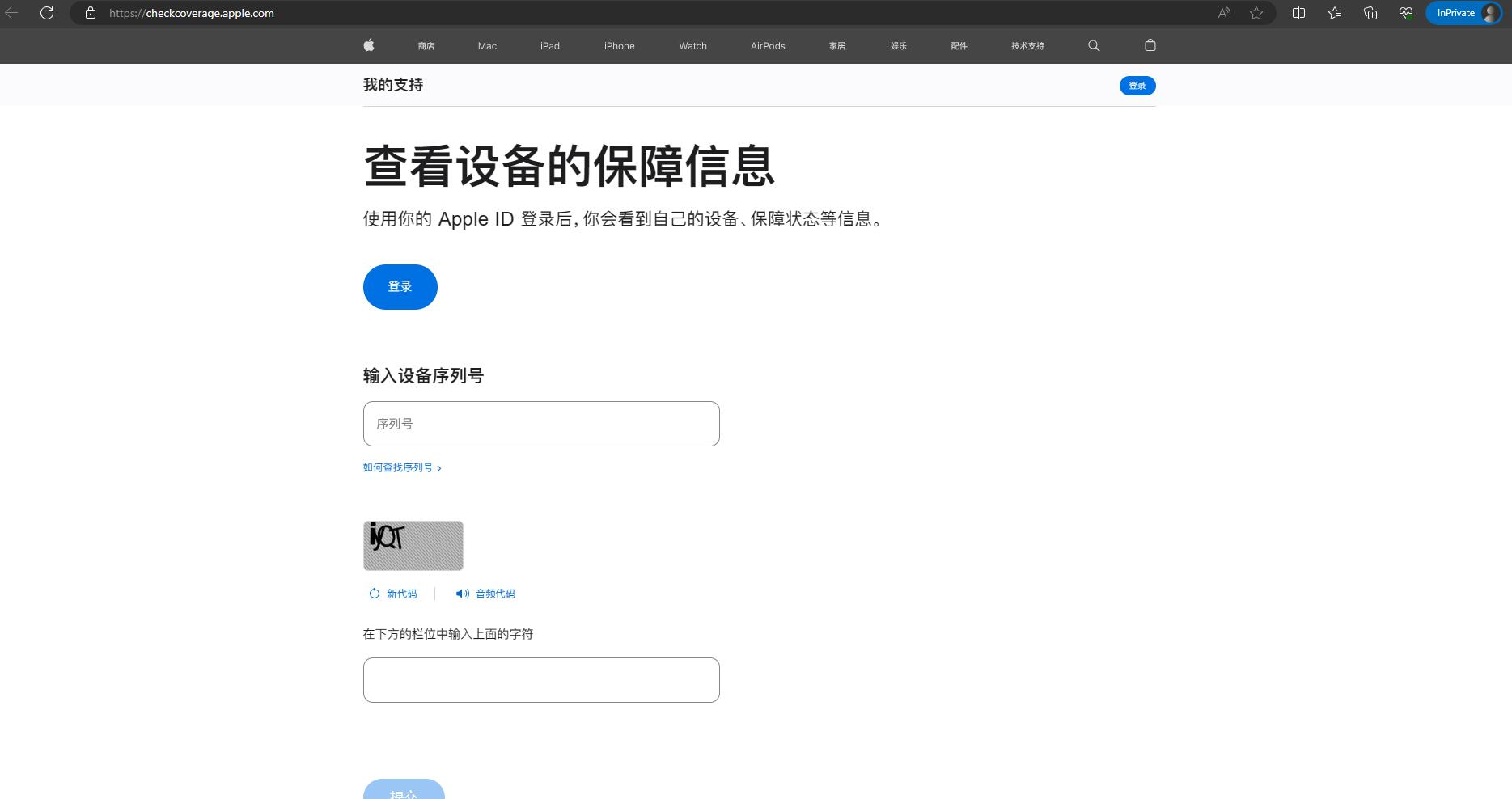Click the 输入设备序列号 label
Image resolution: width=1512 pixels, height=799 pixels.
(423, 375)
